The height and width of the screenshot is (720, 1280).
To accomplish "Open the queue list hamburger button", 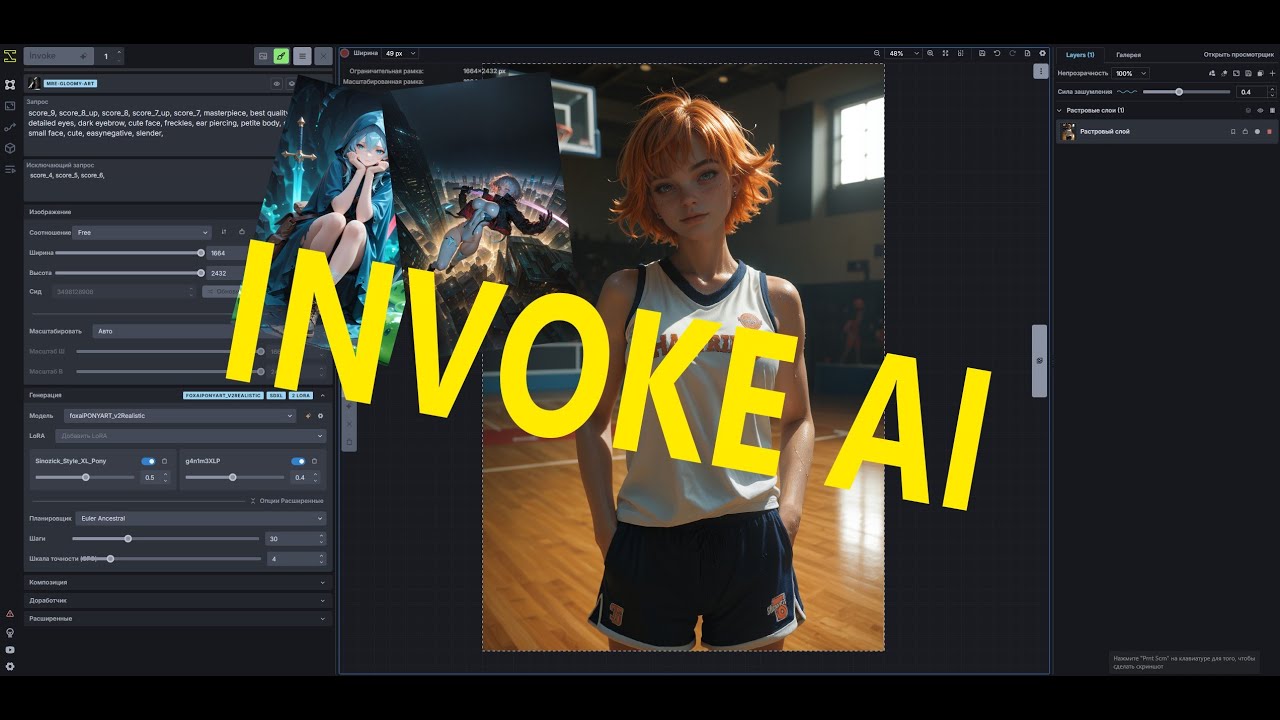I will (x=302, y=56).
